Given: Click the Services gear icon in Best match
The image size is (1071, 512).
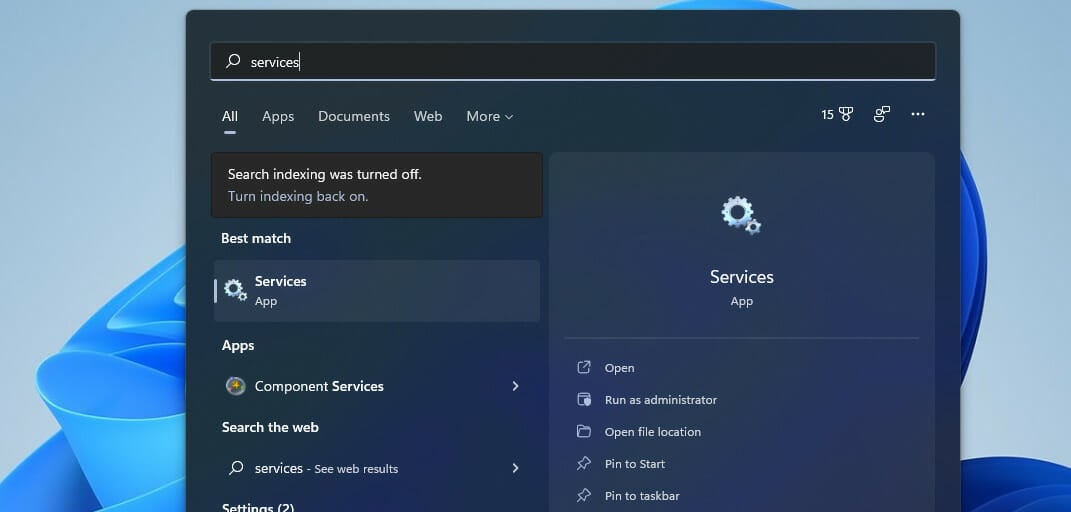Looking at the screenshot, I should pyautogui.click(x=236, y=291).
